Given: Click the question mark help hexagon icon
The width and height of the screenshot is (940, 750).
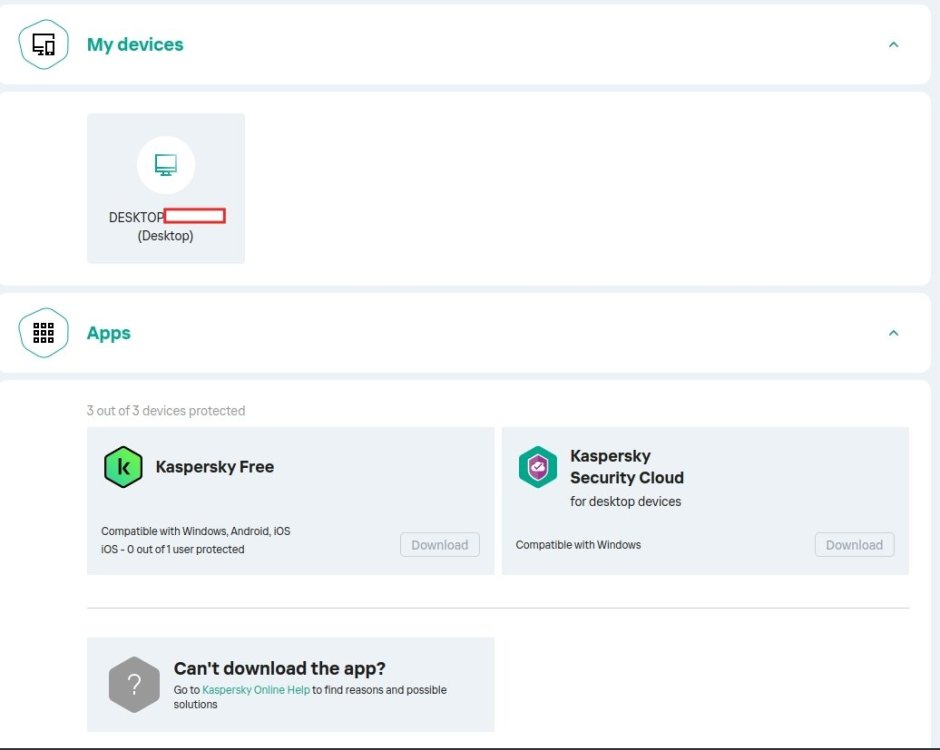Looking at the screenshot, I should [134, 684].
